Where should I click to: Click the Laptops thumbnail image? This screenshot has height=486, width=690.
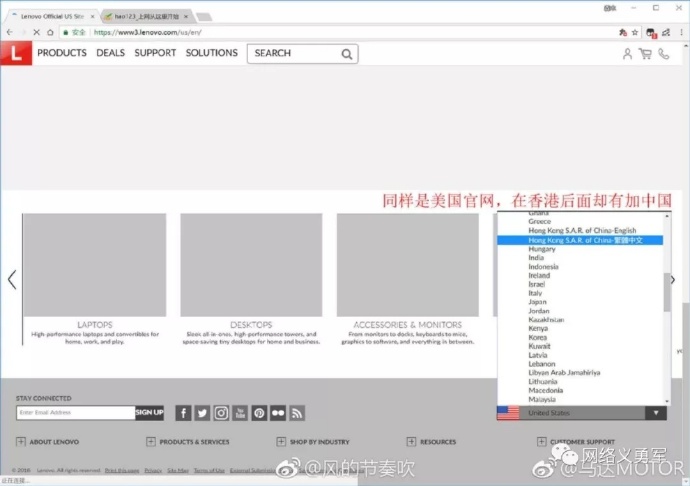[95, 265]
